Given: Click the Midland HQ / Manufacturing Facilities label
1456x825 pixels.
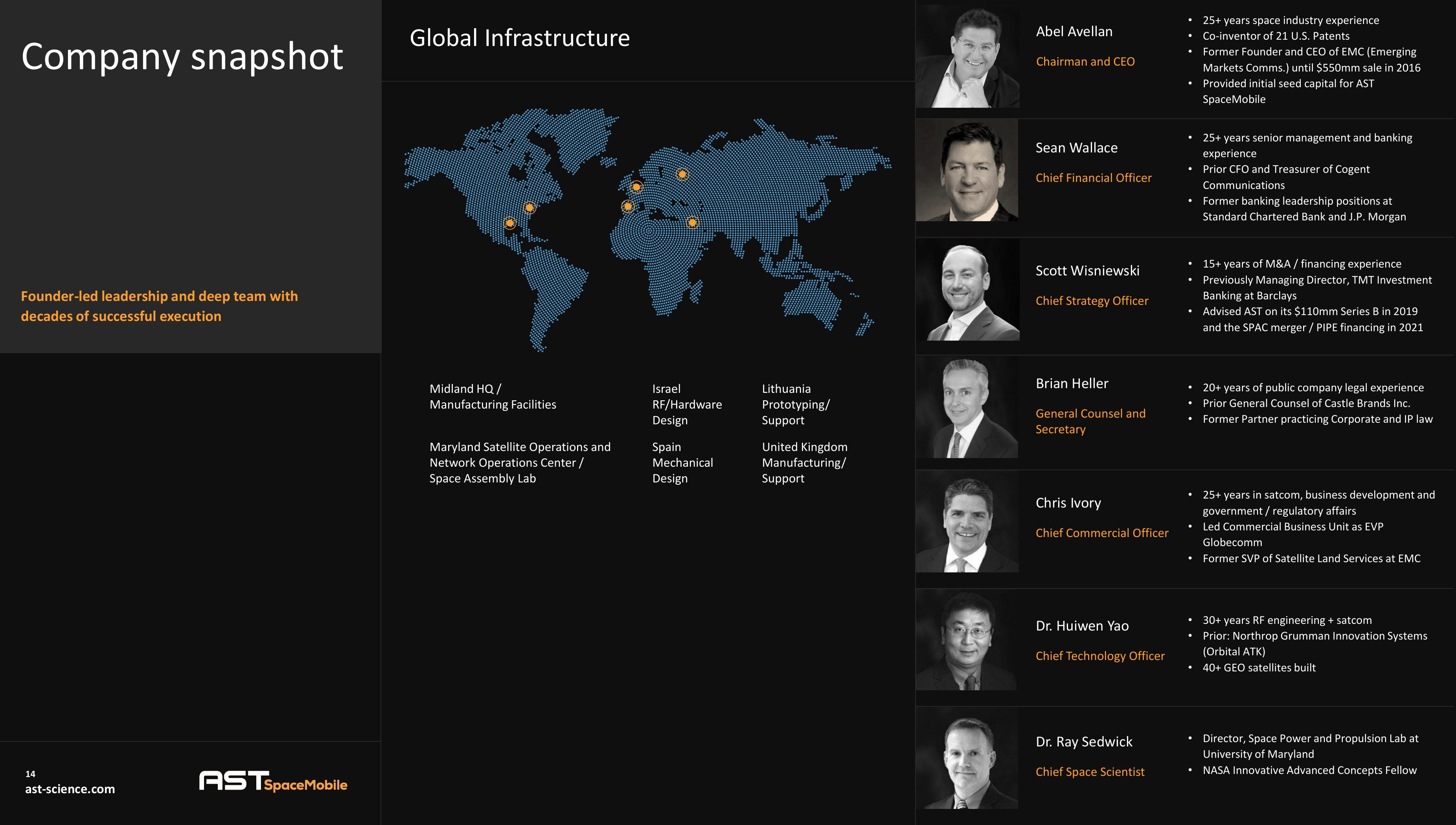Looking at the screenshot, I should click(x=493, y=397).
